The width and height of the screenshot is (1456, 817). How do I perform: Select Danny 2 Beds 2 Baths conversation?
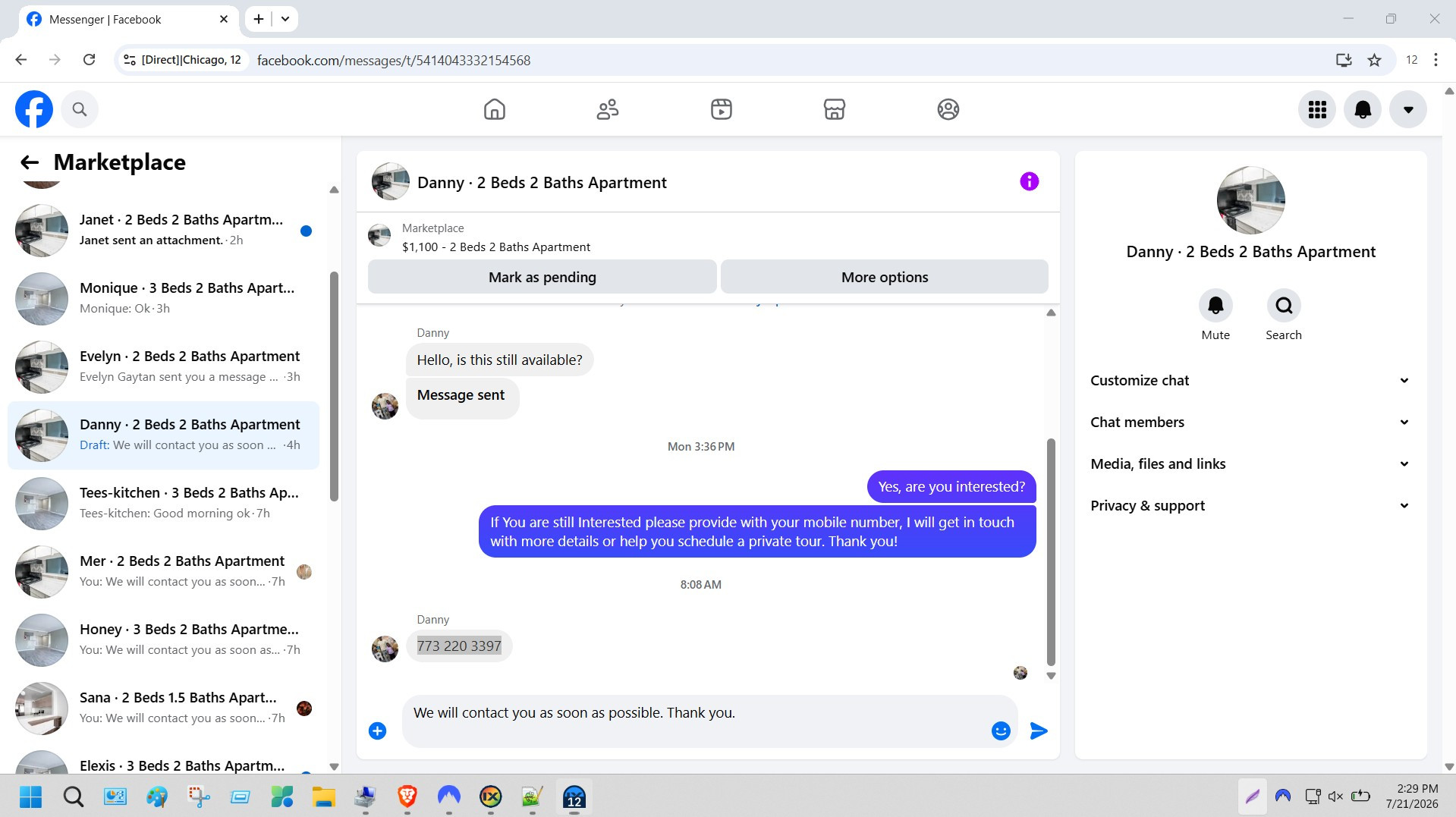(163, 435)
